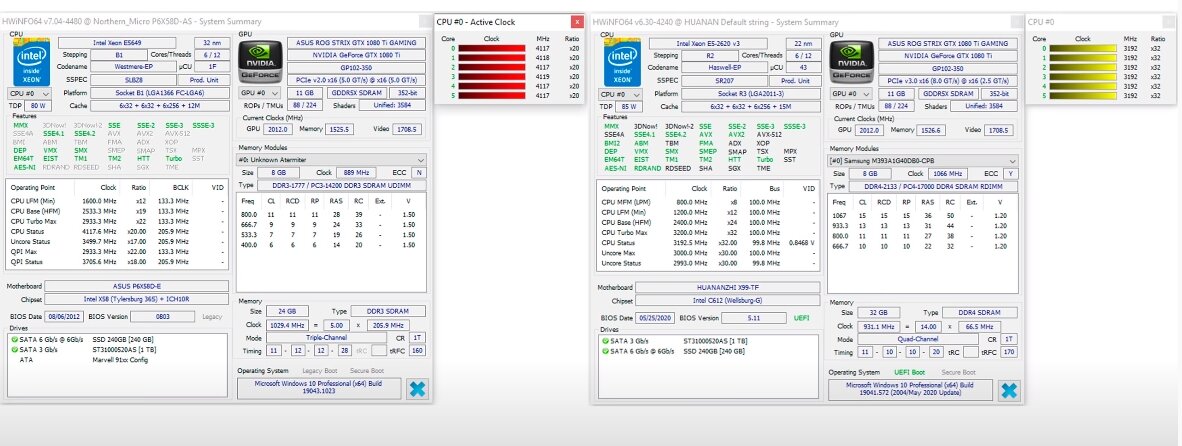The height and width of the screenshot is (446, 1182).
Task: Click the BIOS Version 0803 field
Action: [x=163, y=316]
